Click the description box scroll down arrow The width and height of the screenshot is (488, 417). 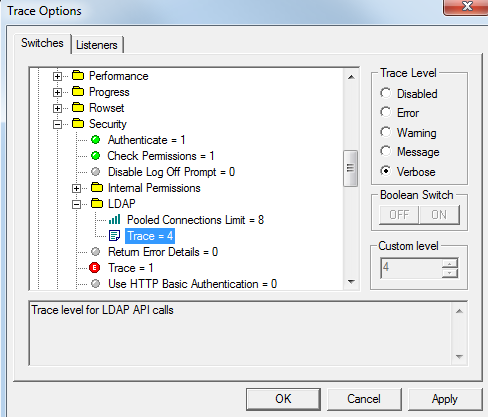click(x=459, y=357)
